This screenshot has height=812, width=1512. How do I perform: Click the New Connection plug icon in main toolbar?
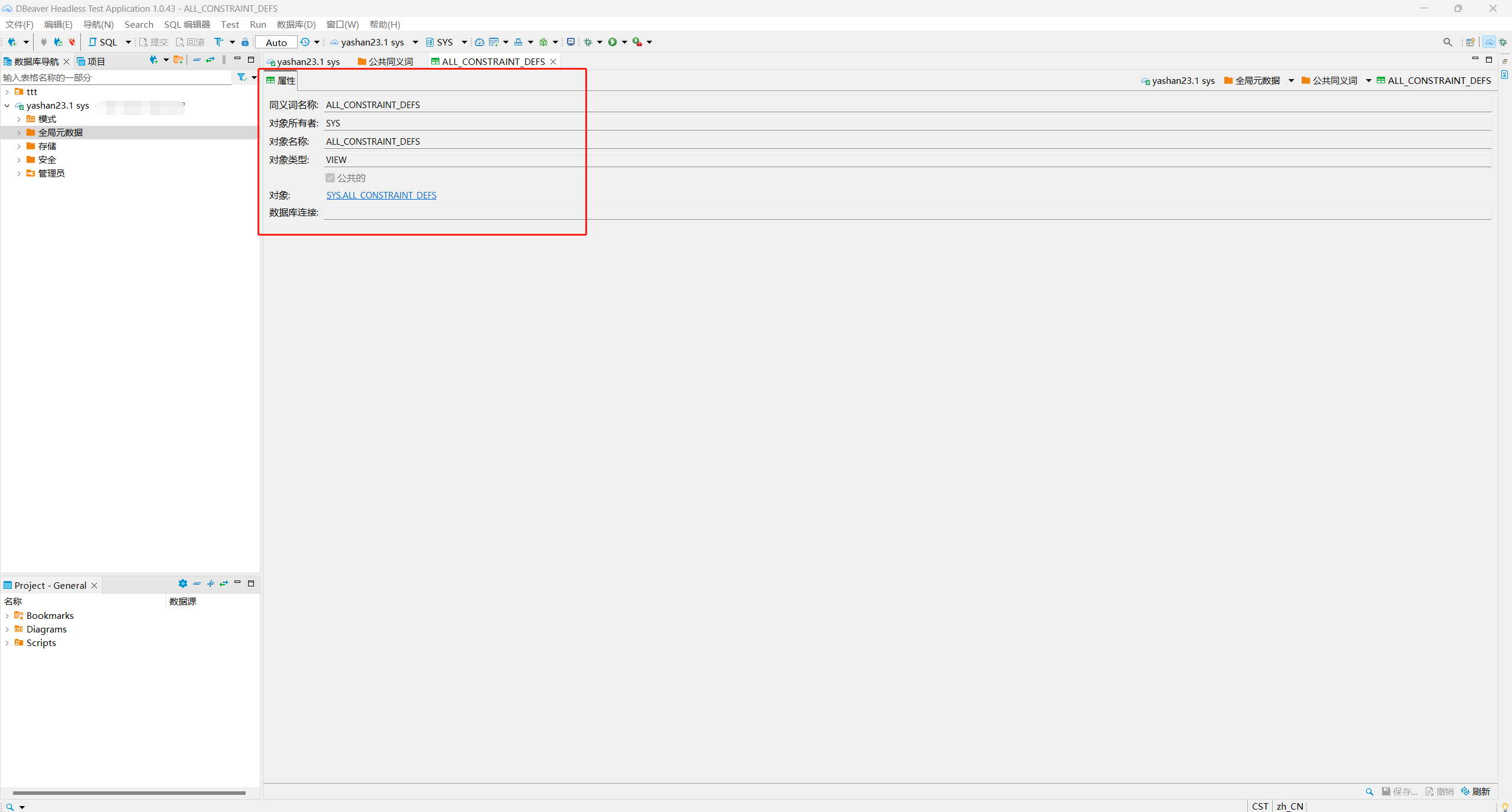click(x=12, y=42)
